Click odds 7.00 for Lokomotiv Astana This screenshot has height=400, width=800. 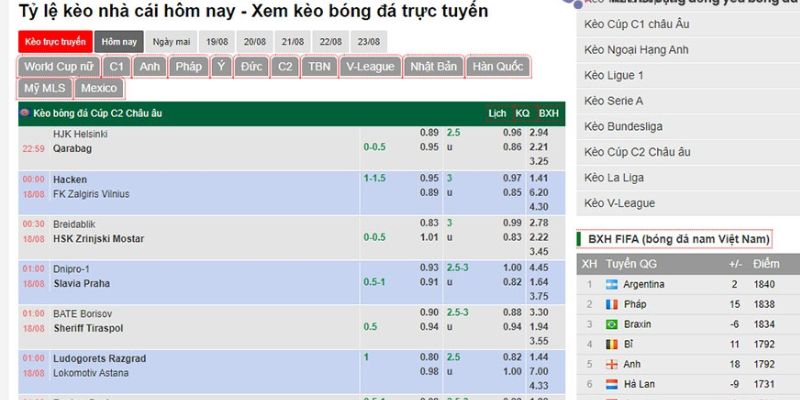(539, 371)
